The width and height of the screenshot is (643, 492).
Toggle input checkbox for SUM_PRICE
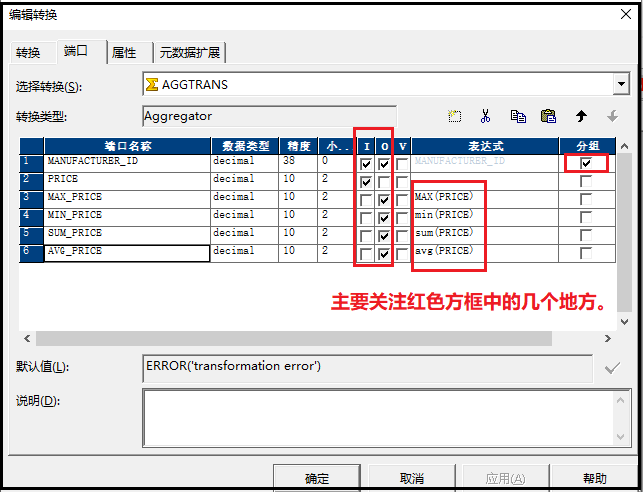pos(366,236)
